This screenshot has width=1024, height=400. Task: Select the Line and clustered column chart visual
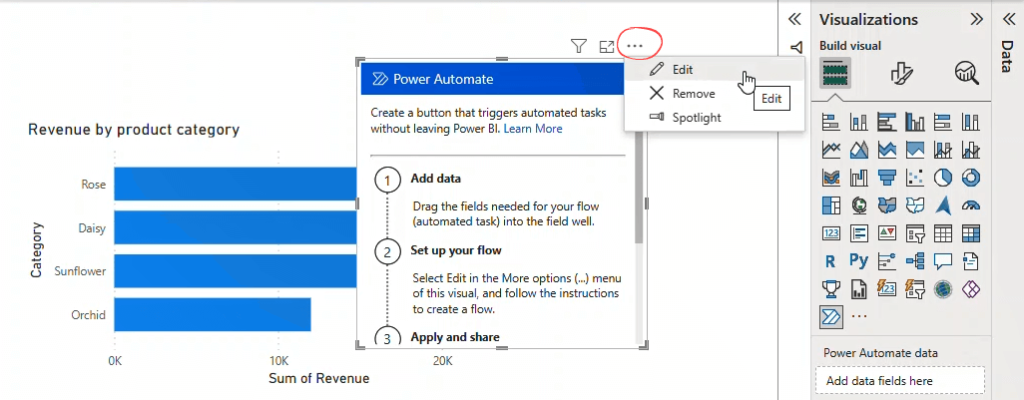tap(972, 150)
